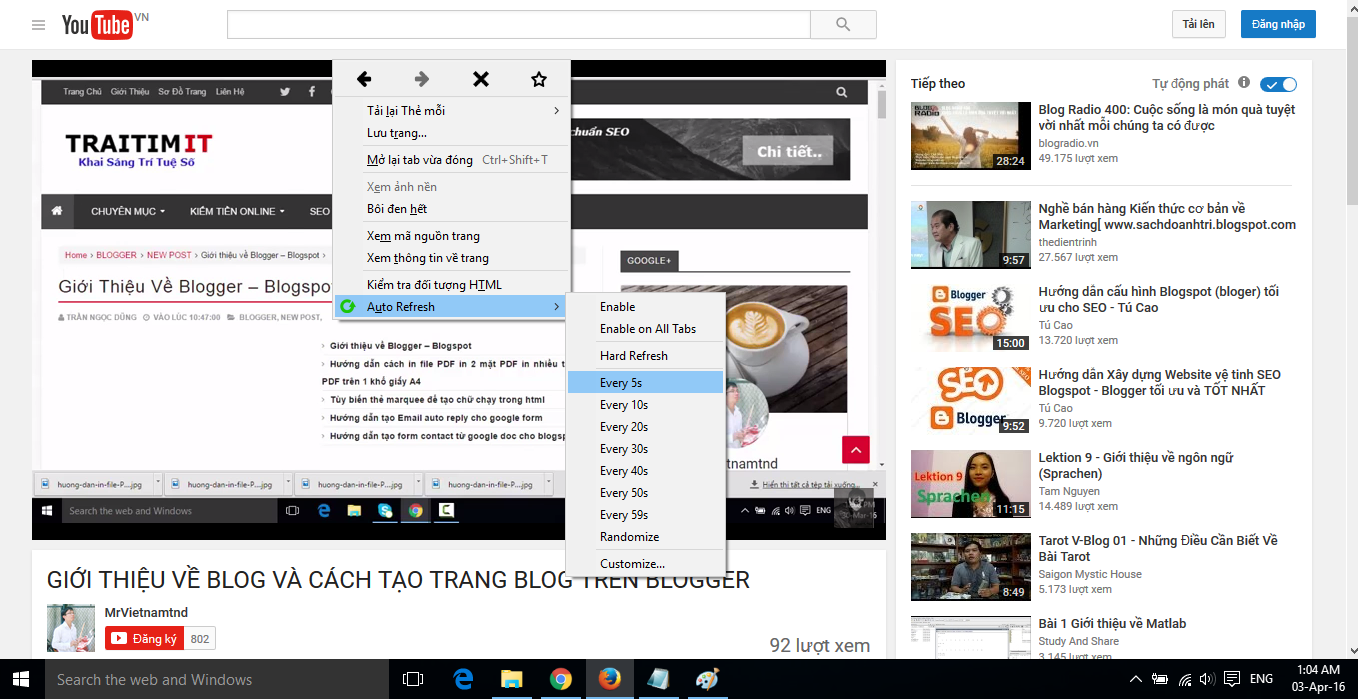Screen dimensions: 1358x699
Task: Click the green Auto Refresh icon
Action: coord(348,306)
